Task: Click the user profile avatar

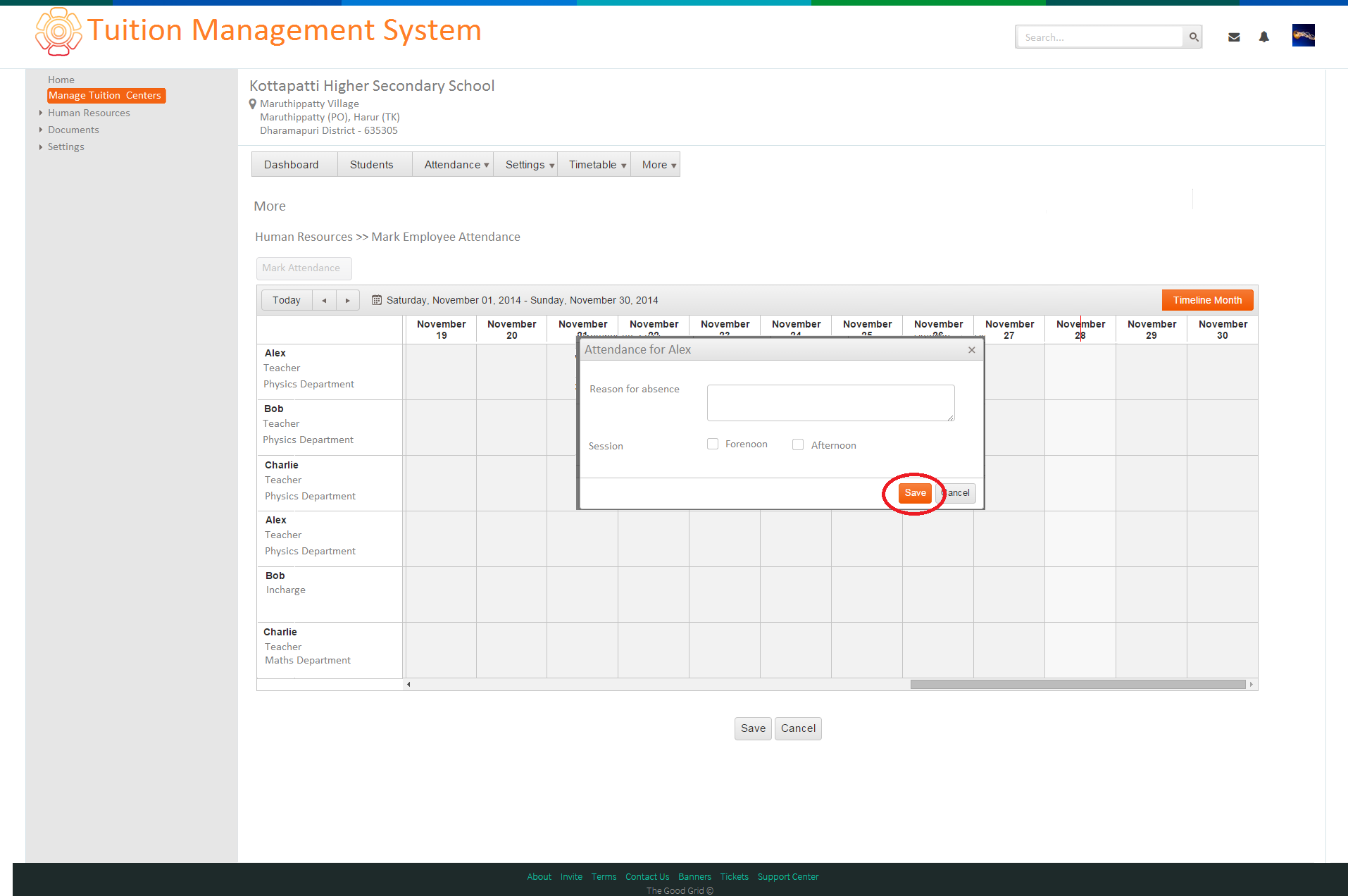Action: click(x=1303, y=35)
